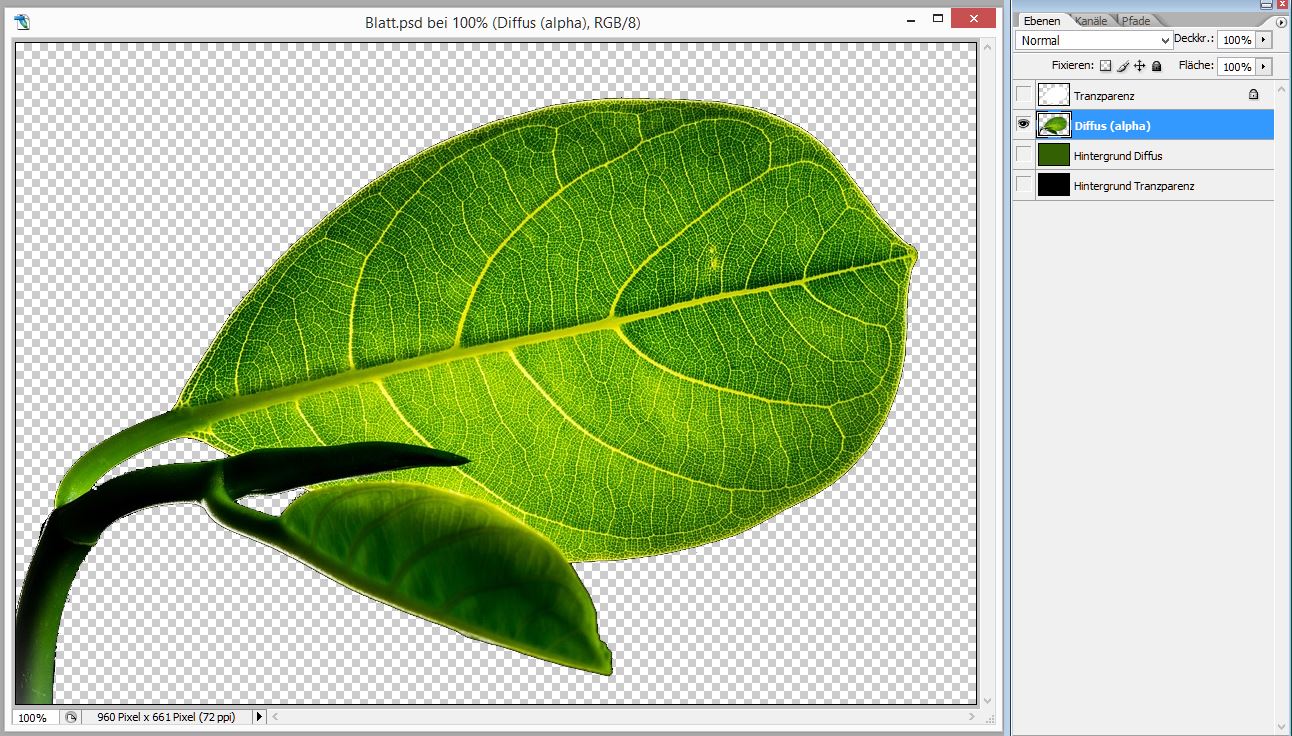
Task: Toggle lock image pixels brush icon
Action: (1122, 66)
